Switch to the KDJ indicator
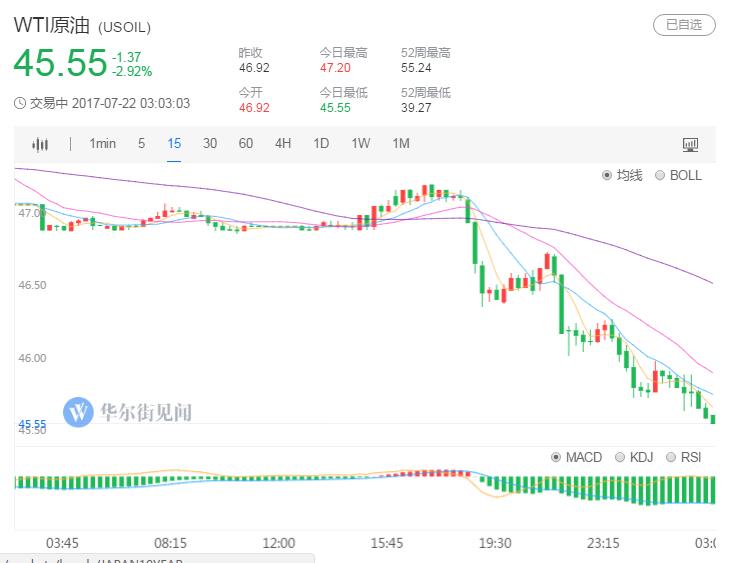This screenshot has height=563, width=729. 619,457
